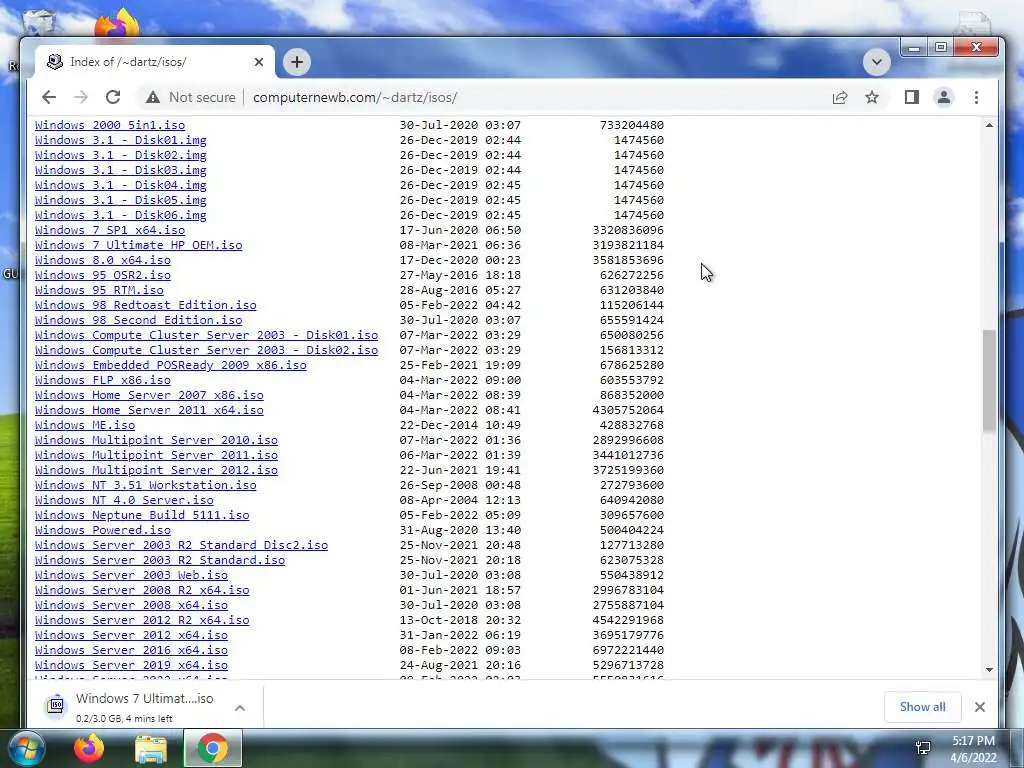This screenshot has width=1024, height=768.
Task: Open Windows 98 Second Edition.iso link
Action: (138, 320)
